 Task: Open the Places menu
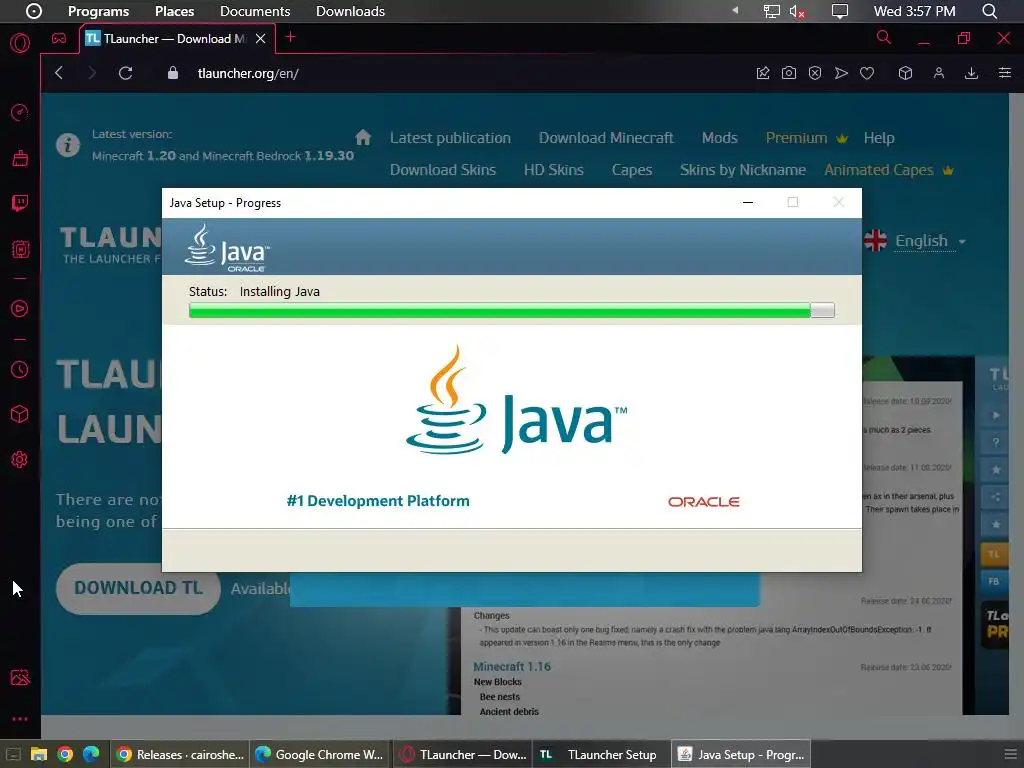click(174, 11)
